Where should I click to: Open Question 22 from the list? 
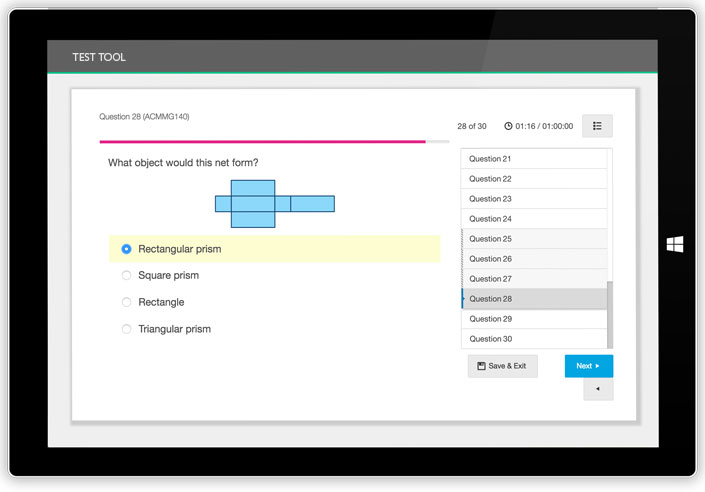[534, 179]
